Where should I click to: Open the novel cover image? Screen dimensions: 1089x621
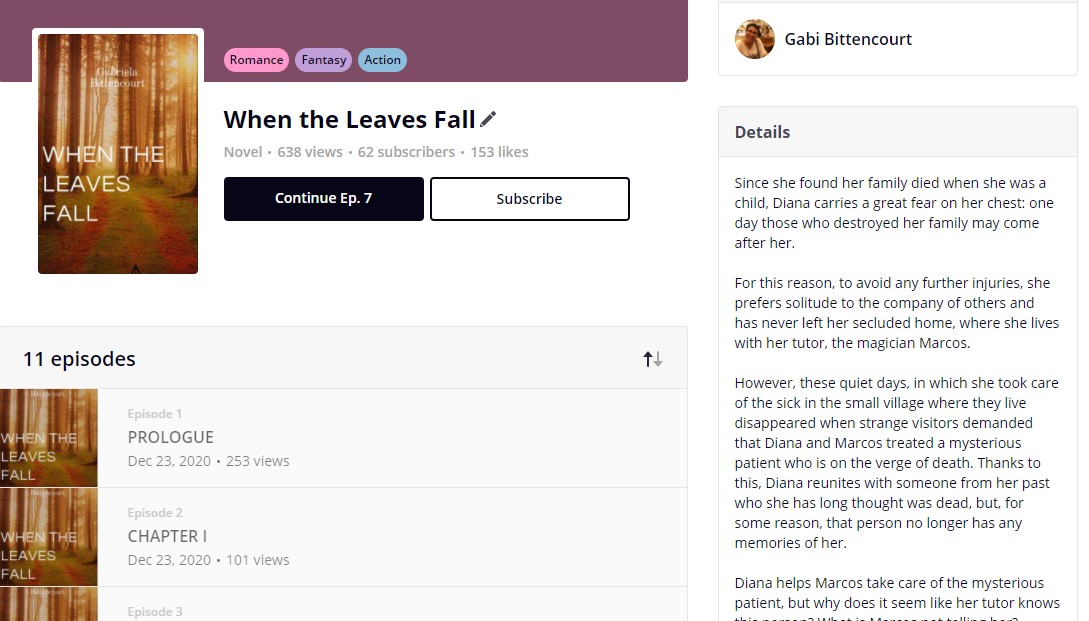(x=118, y=153)
